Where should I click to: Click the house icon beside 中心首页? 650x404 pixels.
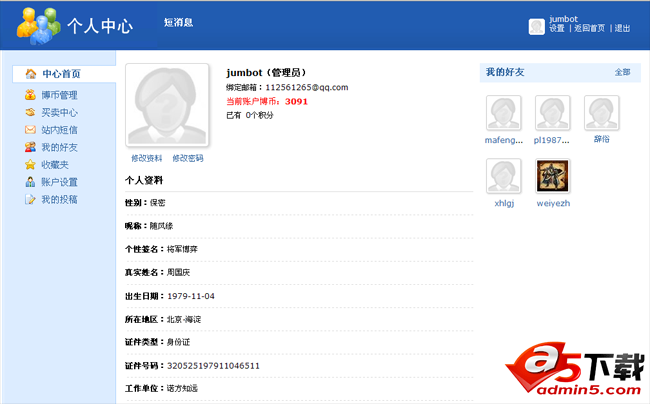pos(31,74)
